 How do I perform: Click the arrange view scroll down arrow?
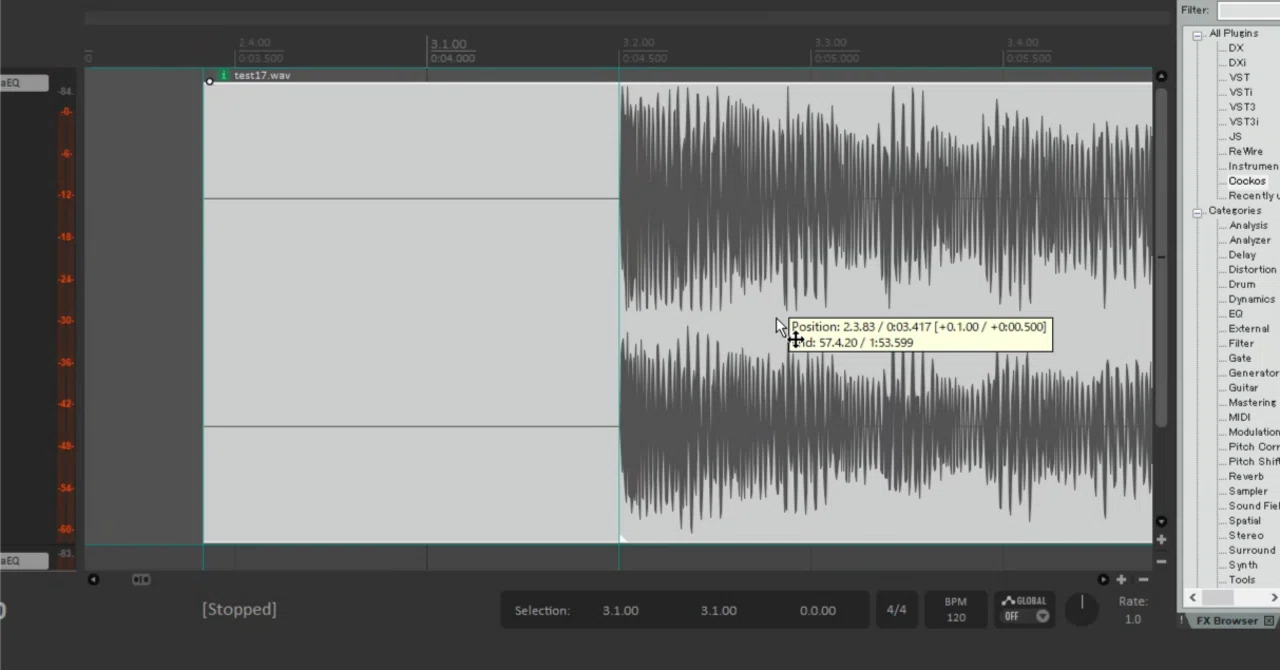(1161, 521)
